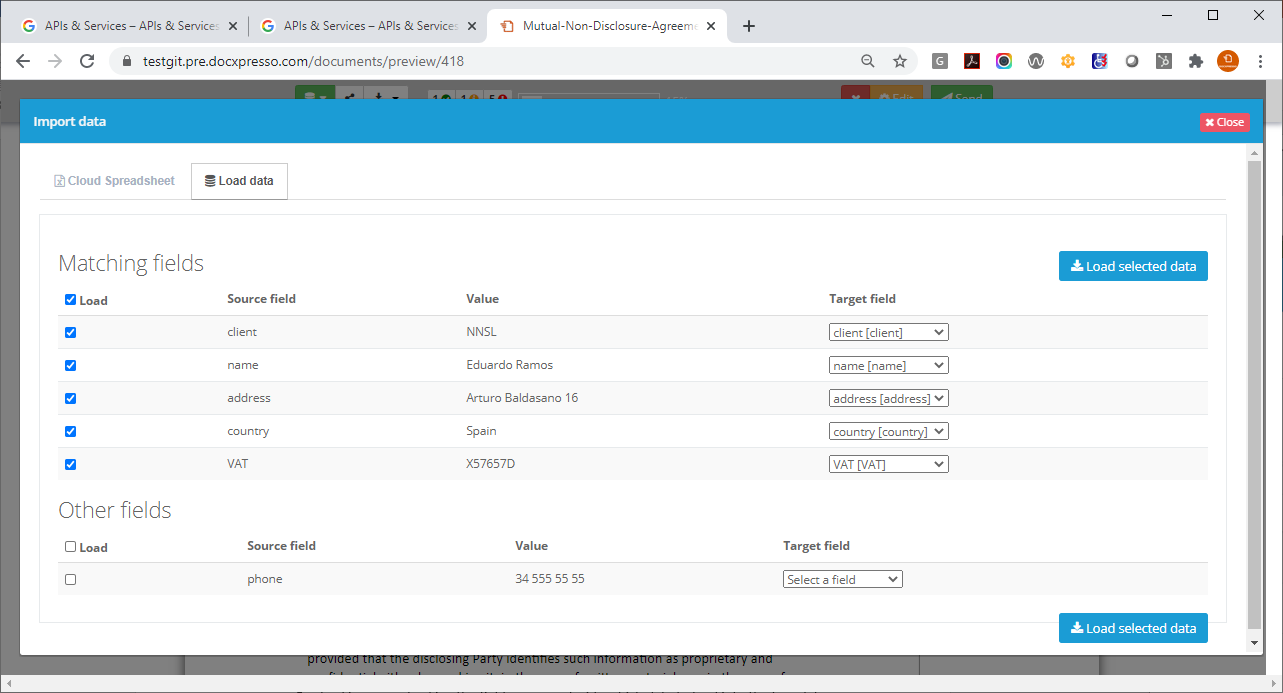
Task: Uncheck the VAT row checkbox
Action: tap(70, 464)
